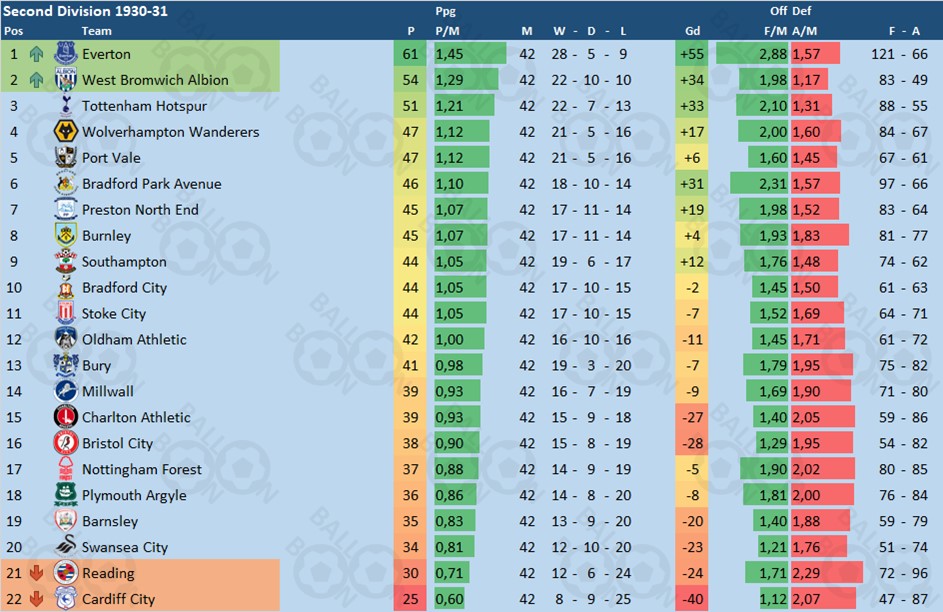Click the Team column header
943x612 pixels.
(x=96, y=31)
